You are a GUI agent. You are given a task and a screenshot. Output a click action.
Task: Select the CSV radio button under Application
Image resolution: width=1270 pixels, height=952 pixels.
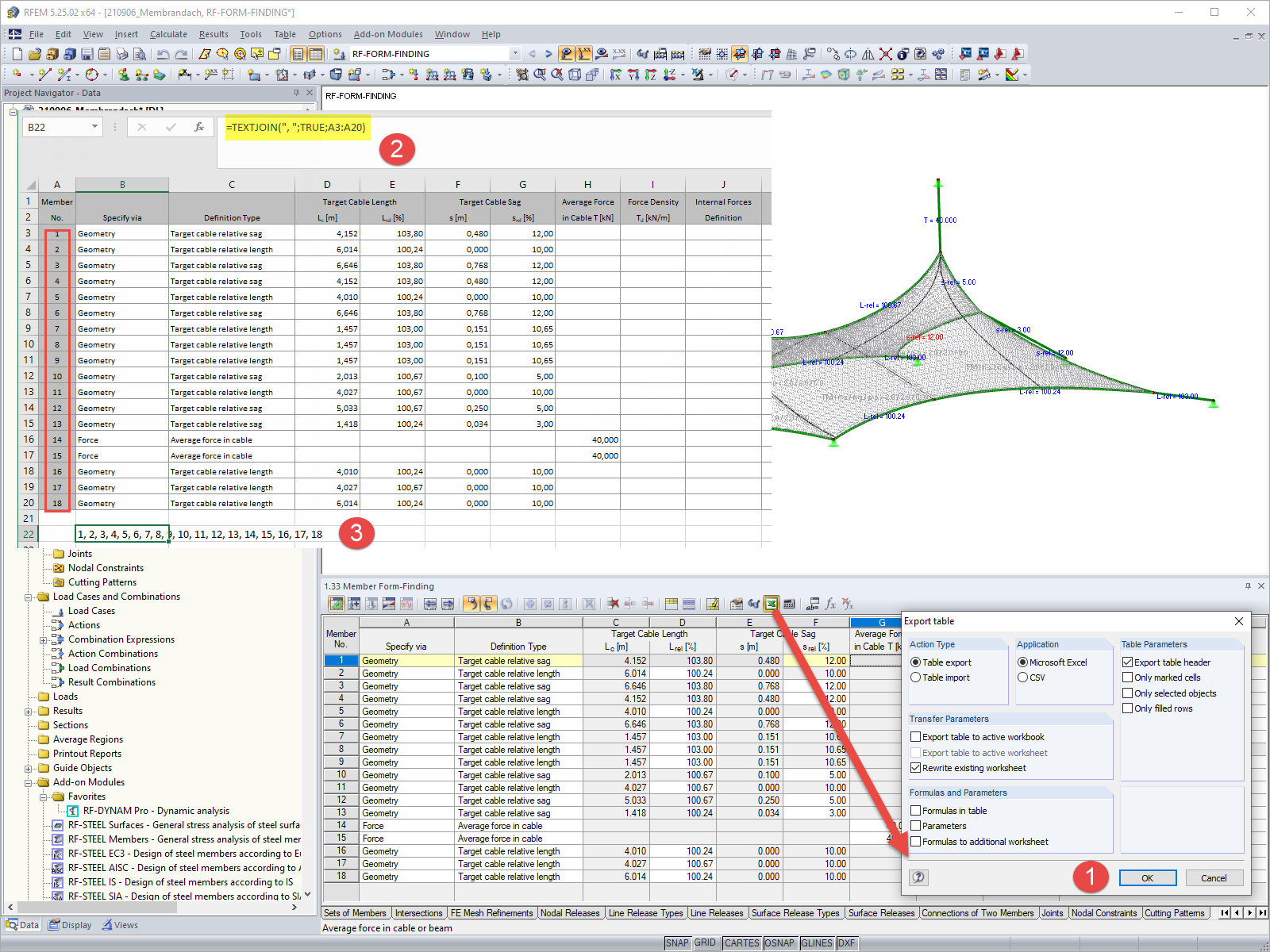pos(1024,678)
